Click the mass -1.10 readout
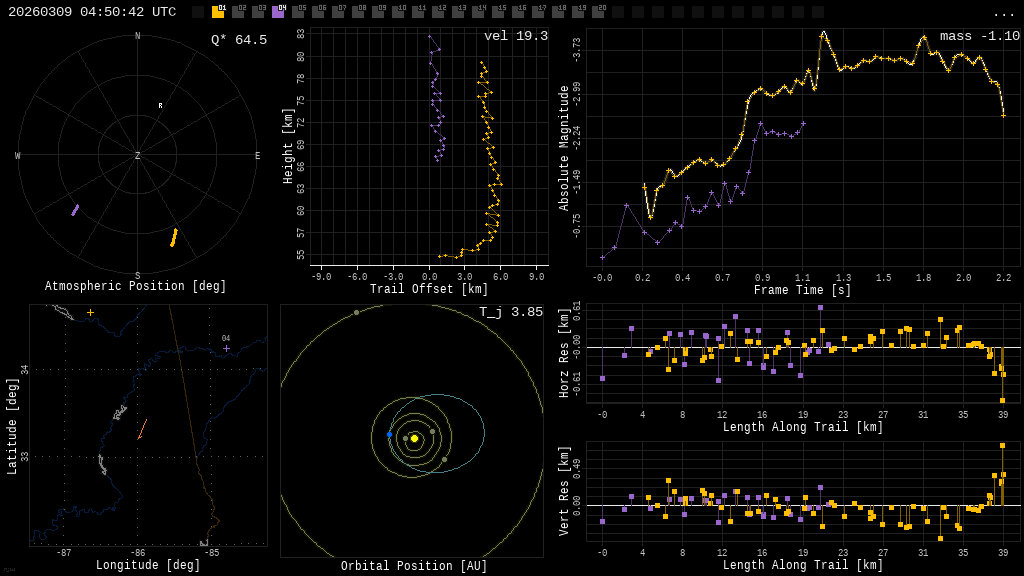The height and width of the screenshot is (576, 1024). 979,36
